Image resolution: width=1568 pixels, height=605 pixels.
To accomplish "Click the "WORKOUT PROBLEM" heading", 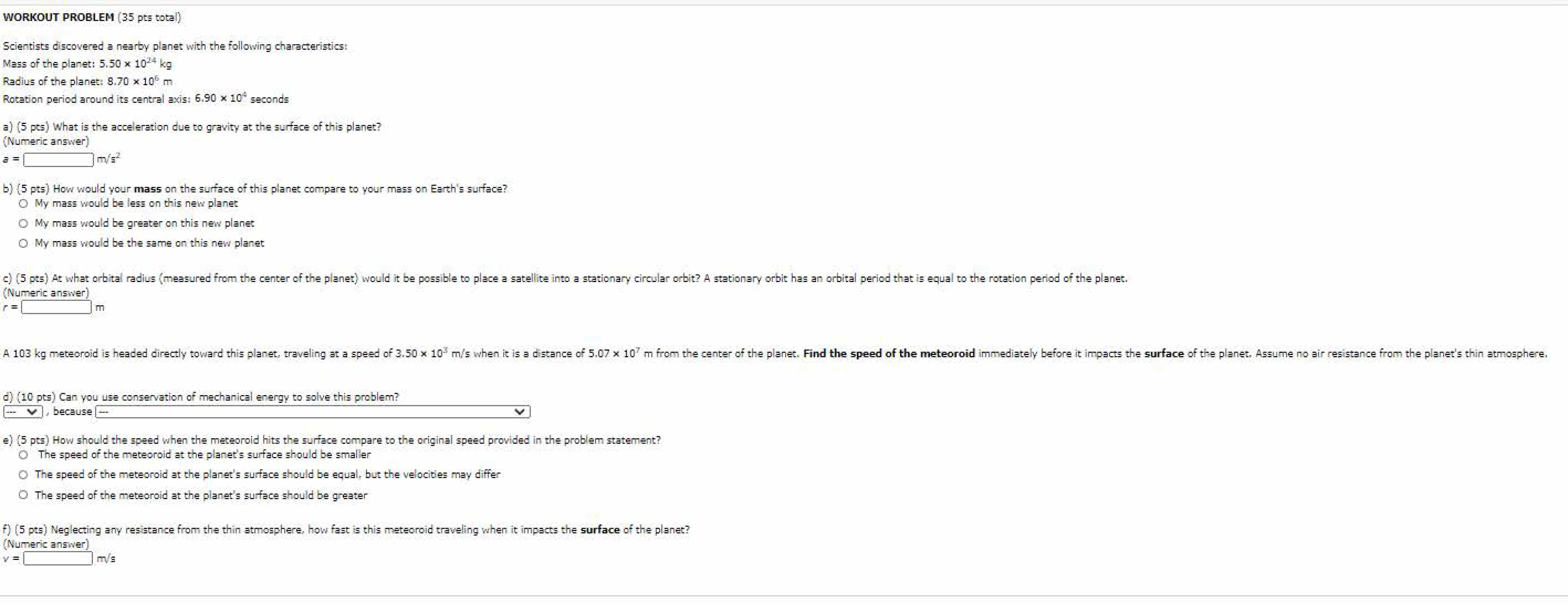I will 58,17.
